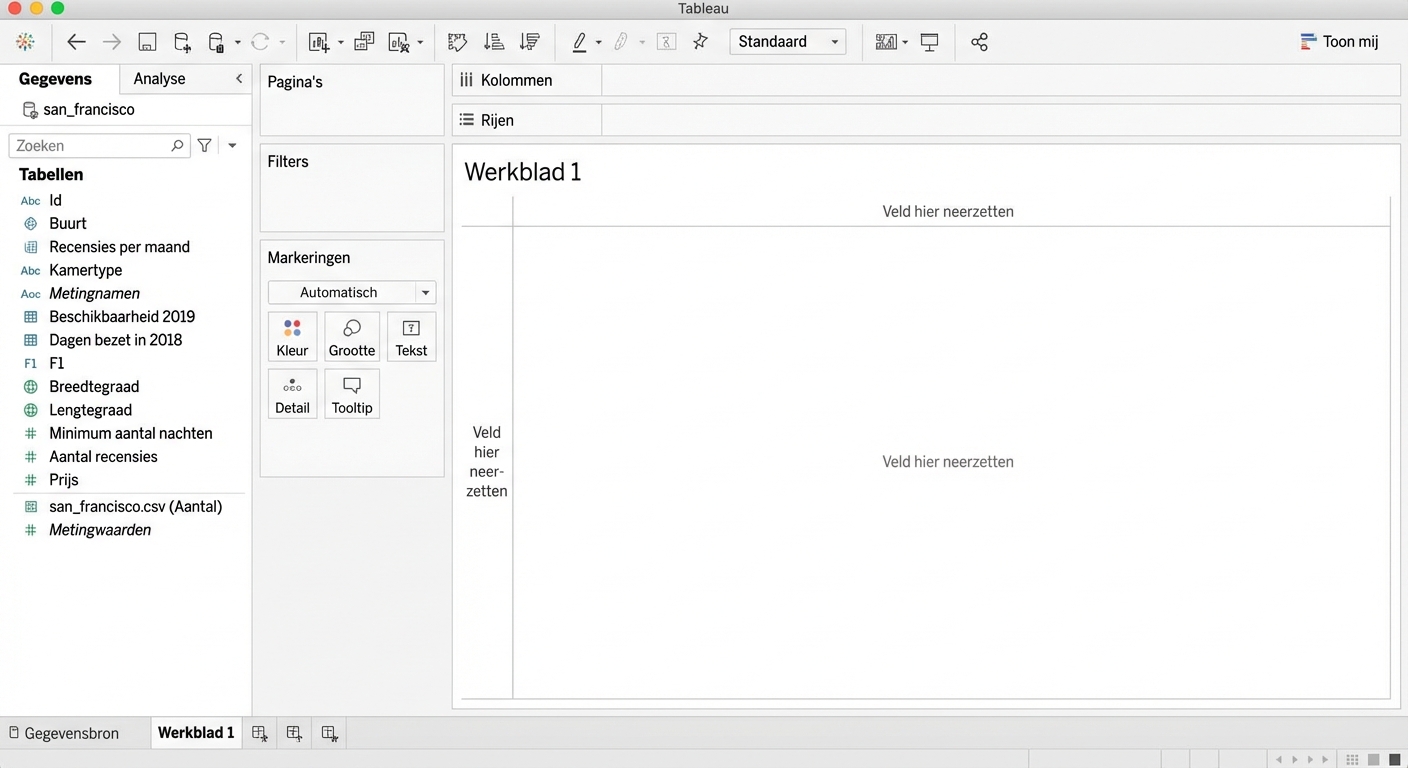Select the Kamertype field in Tabellen

tap(85, 270)
